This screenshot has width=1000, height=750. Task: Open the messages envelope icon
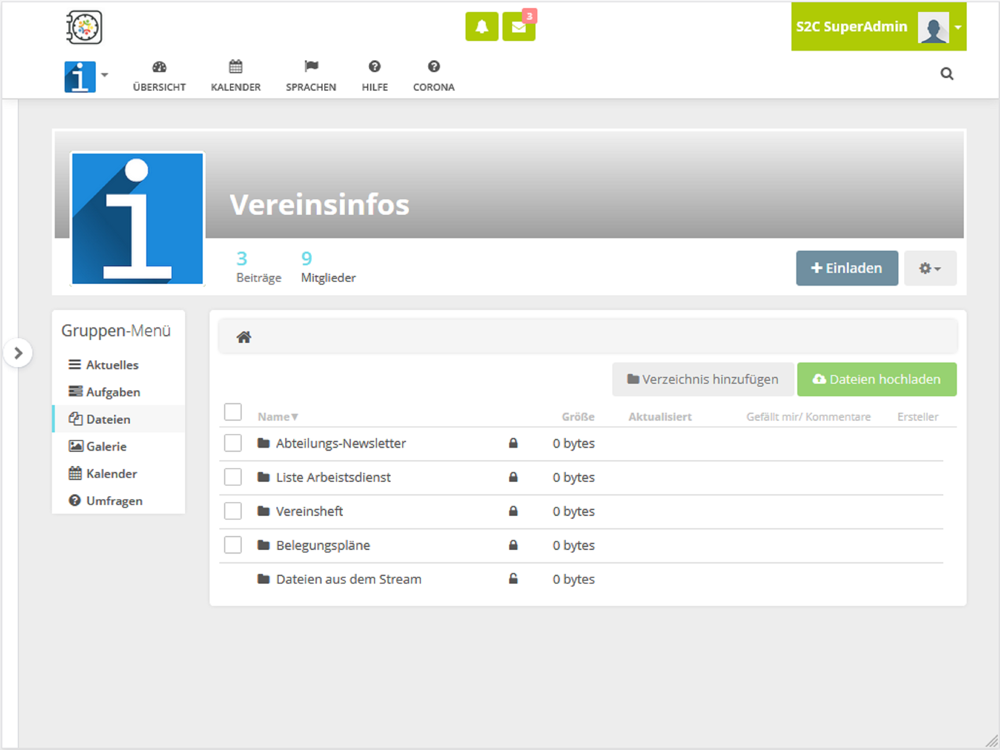[x=518, y=27]
